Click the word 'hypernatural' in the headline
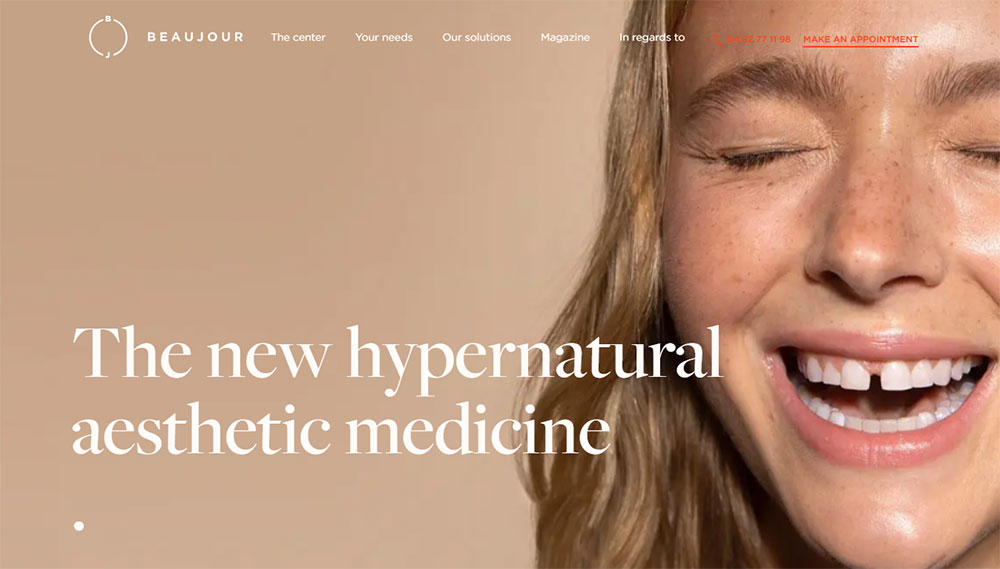Screen dimensions: 1000x569 point(534,357)
